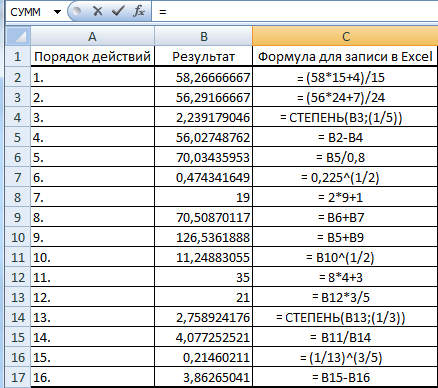
Task: Click the СУММ name box field
Action: pos(29,12)
